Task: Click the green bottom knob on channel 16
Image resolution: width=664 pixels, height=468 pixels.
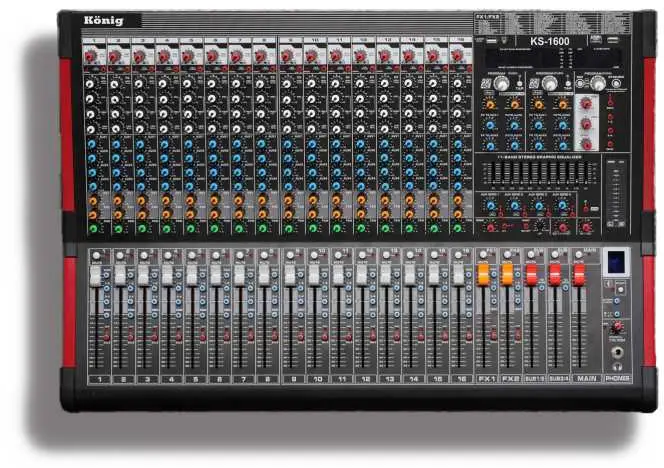Action: [x=456, y=229]
